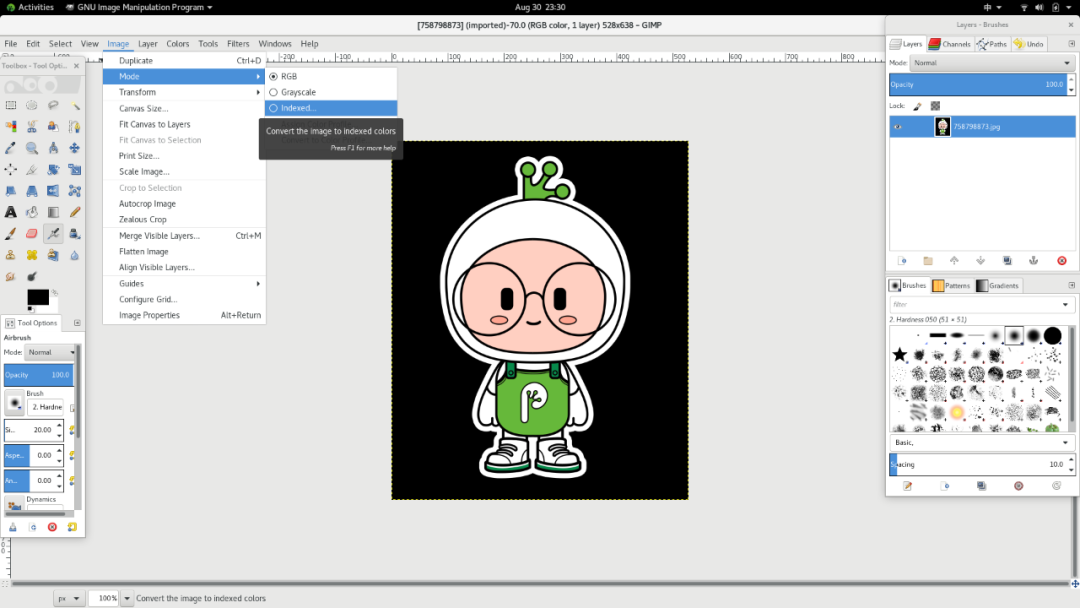Toggle the lock pixels brush icon
Screen dimensions: 1080x608
point(917,106)
